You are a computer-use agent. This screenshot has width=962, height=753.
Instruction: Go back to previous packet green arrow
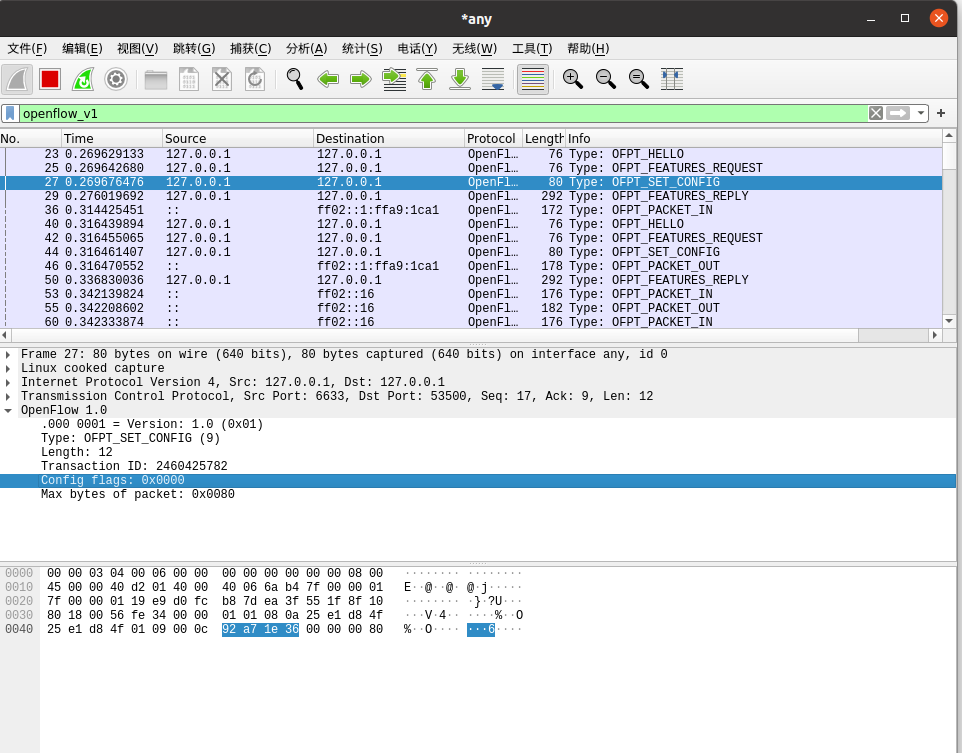tap(328, 79)
